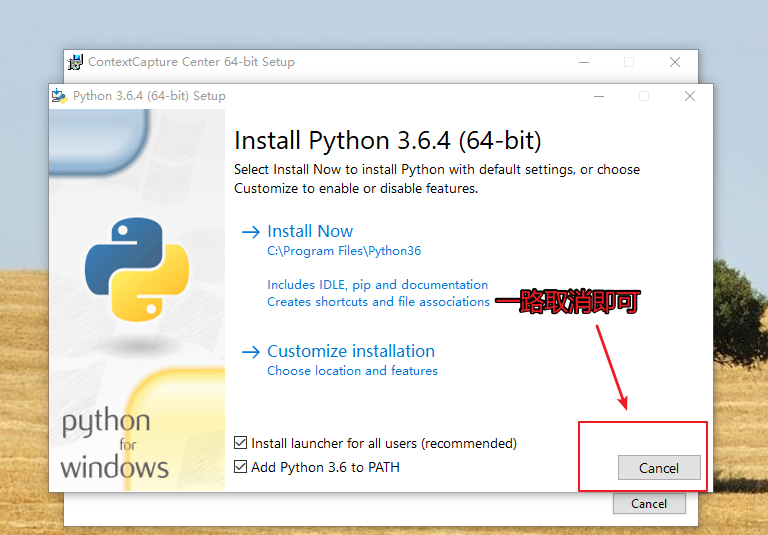Click the arrow icon beside Customize installation
The width and height of the screenshot is (768, 535).
pos(251,352)
